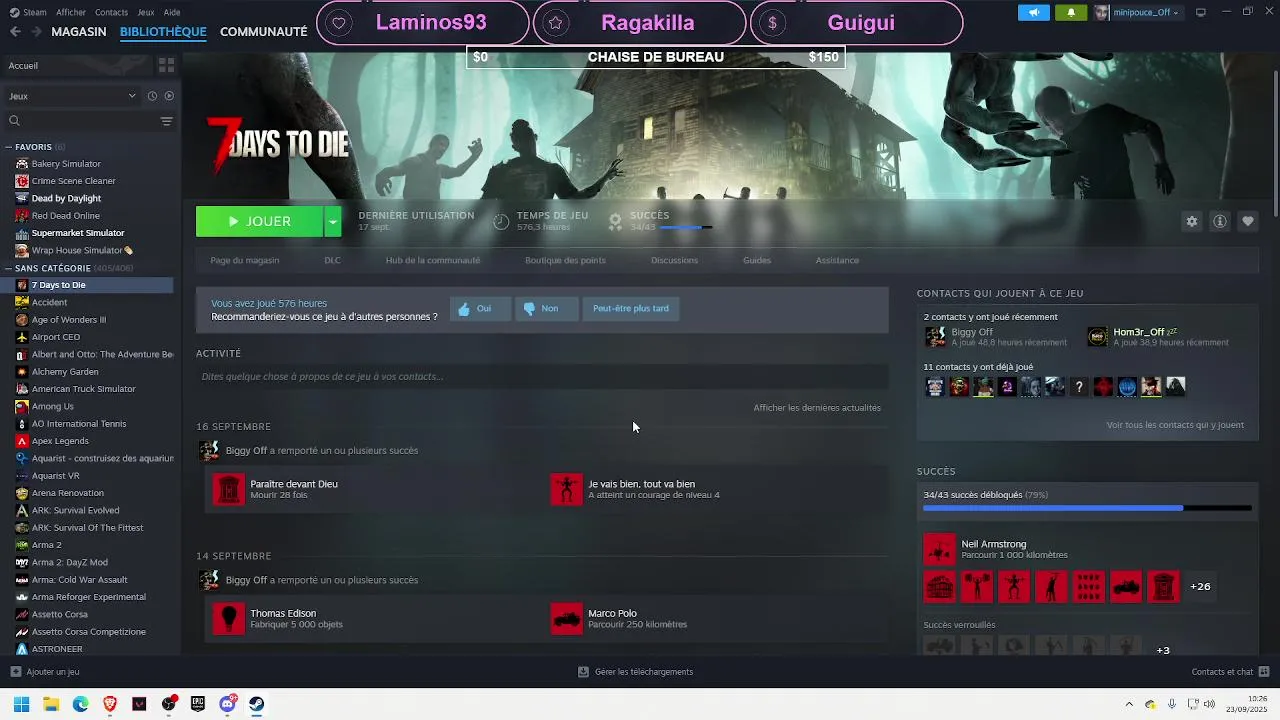The height and width of the screenshot is (720, 1280).
Task: Open Boutique des points
Action: [x=565, y=260]
